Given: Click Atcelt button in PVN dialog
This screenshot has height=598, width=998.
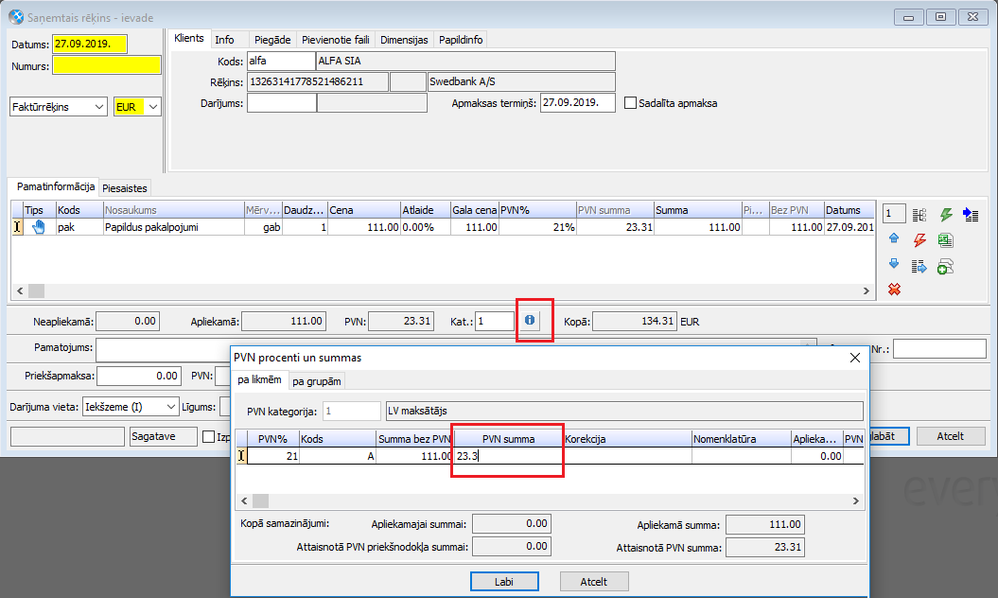Looking at the screenshot, I should coord(594,581).
